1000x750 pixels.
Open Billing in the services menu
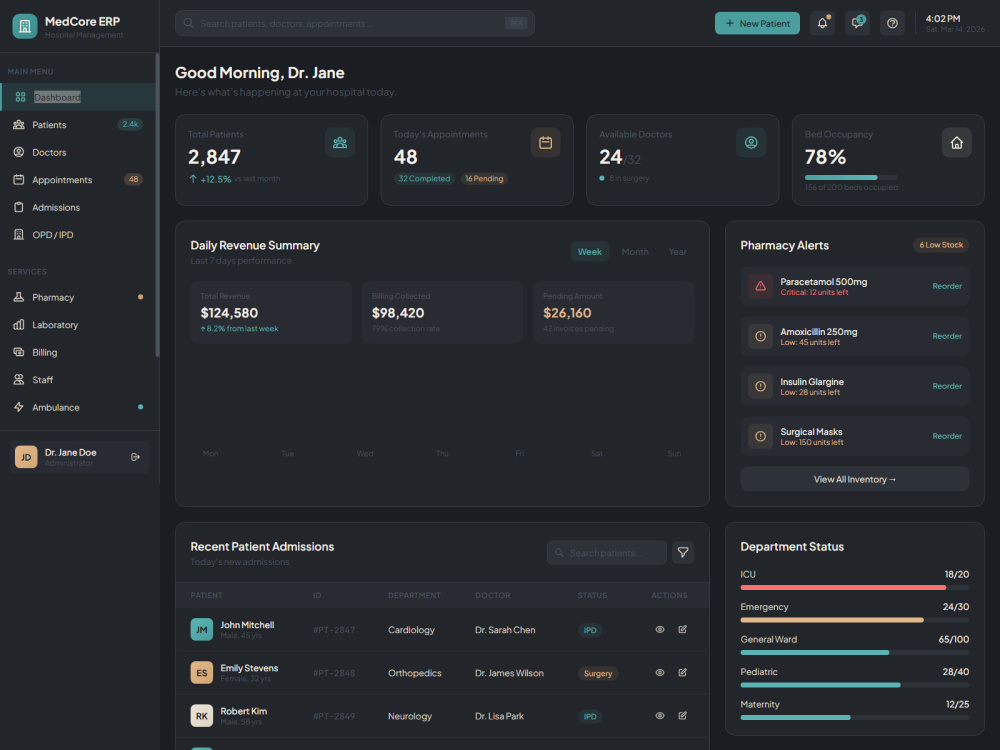pyautogui.click(x=78, y=352)
